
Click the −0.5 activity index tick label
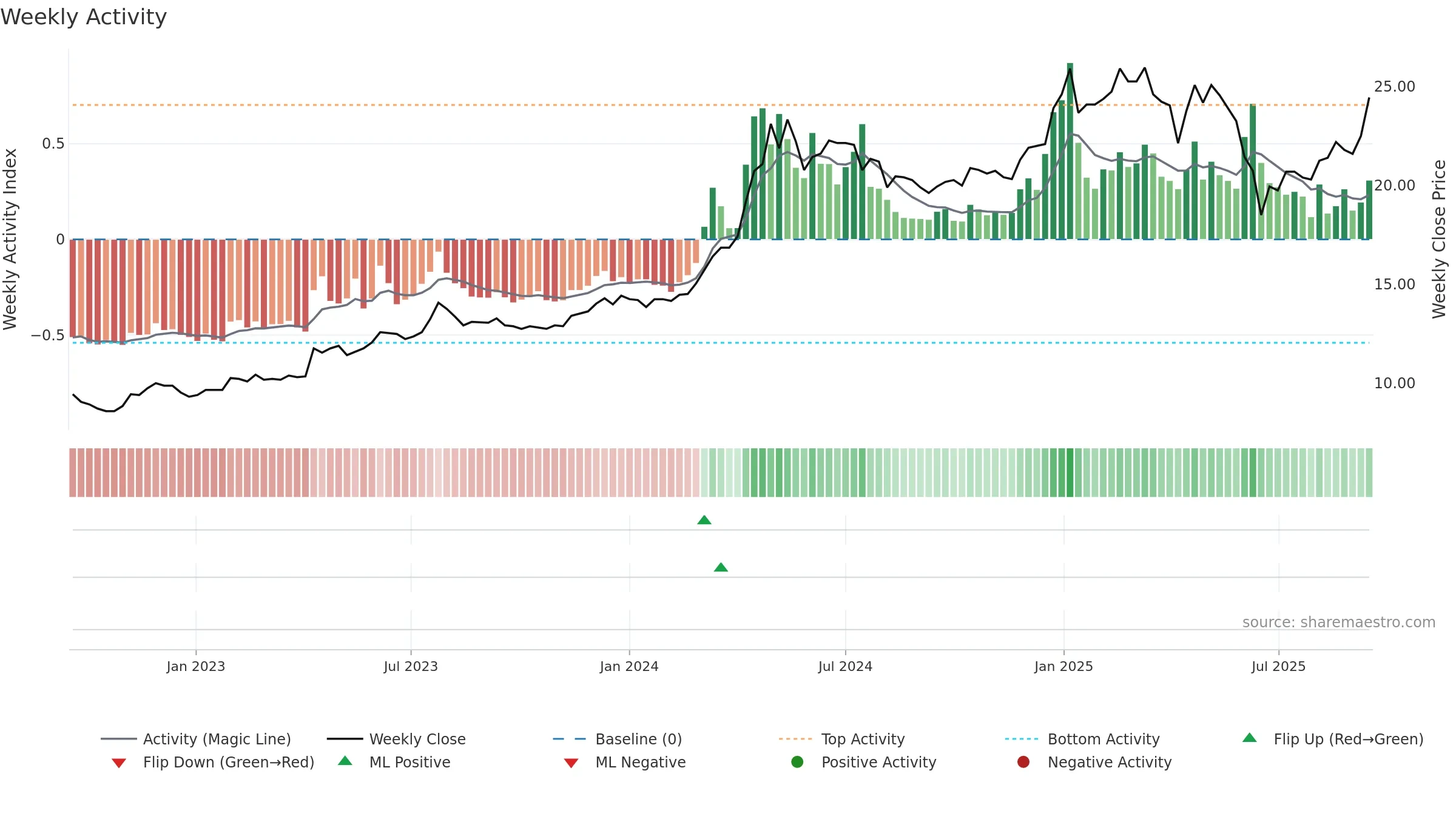(47, 335)
